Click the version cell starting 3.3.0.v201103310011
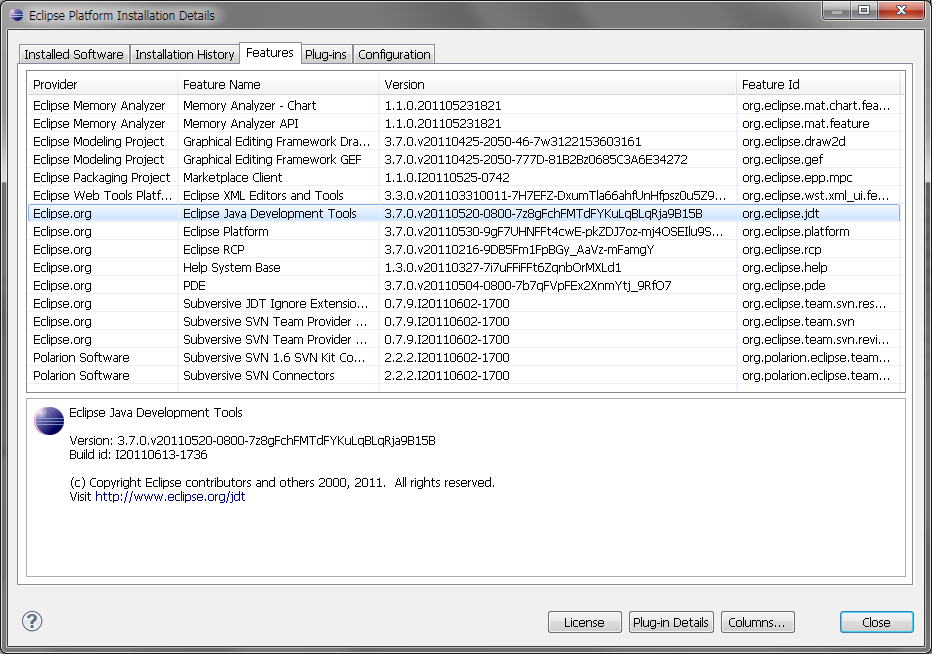 click(x=555, y=195)
